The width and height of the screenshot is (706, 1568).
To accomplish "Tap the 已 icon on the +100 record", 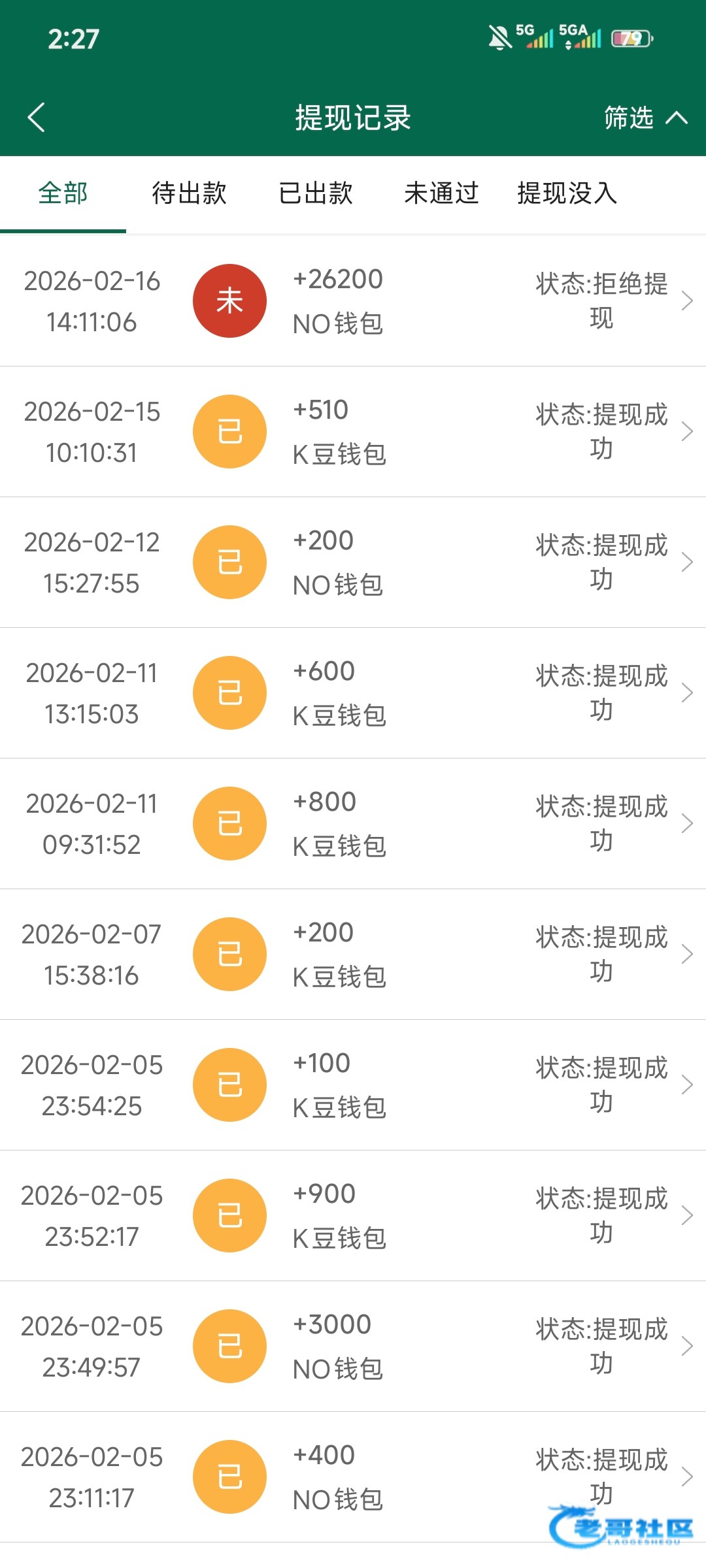I will [x=229, y=1085].
